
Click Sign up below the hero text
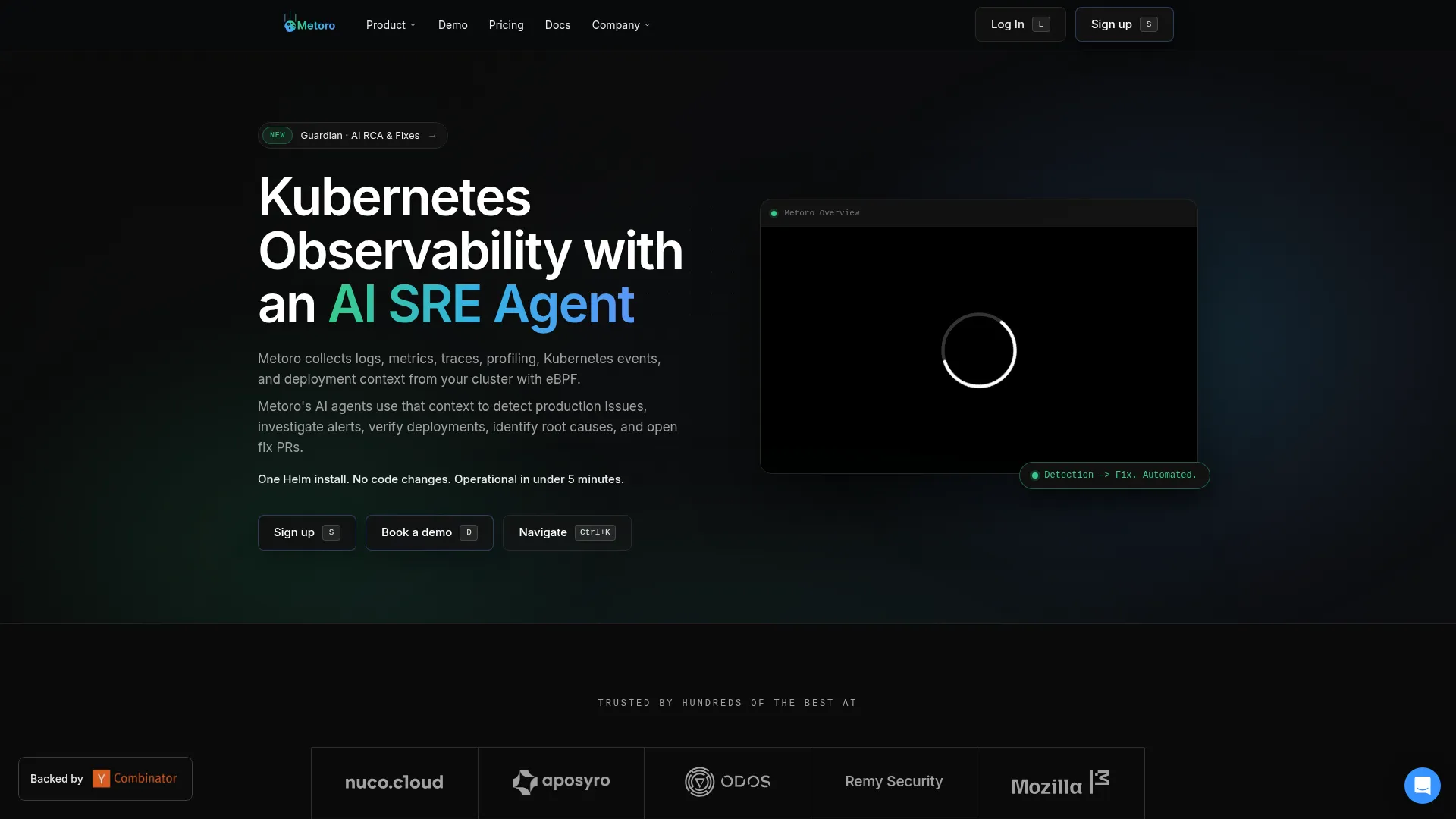tap(307, 532)
